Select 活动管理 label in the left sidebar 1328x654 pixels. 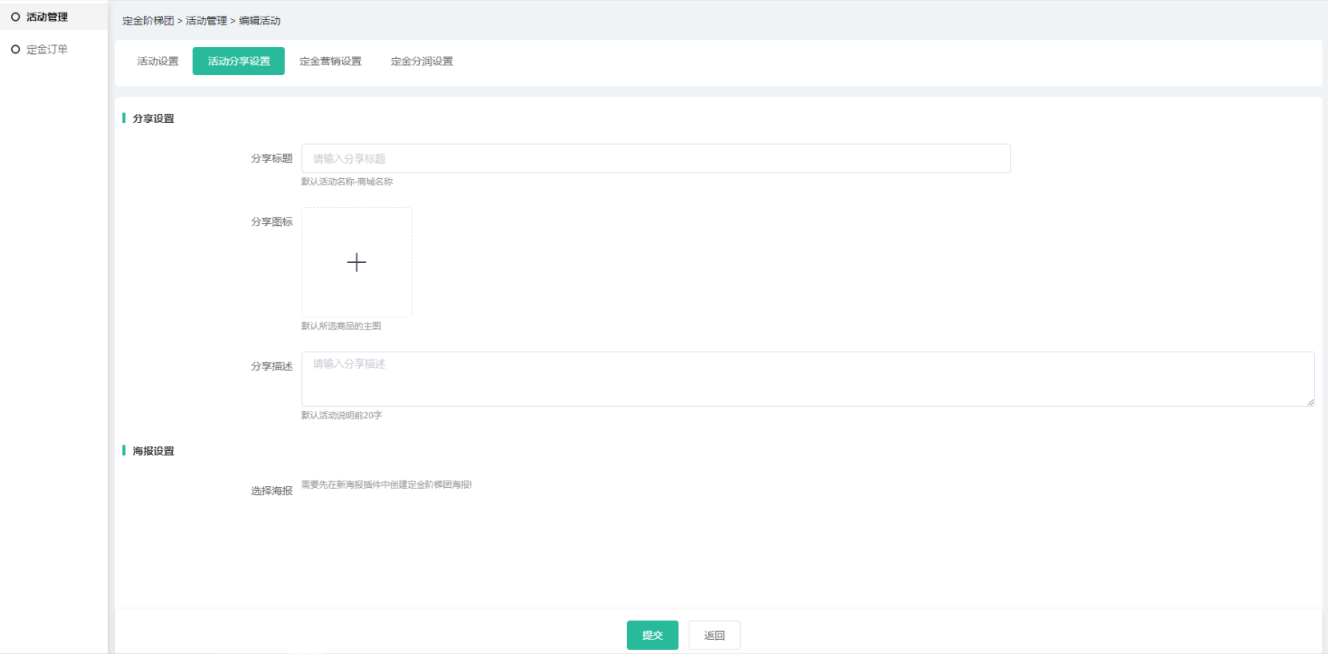[47, 17]
